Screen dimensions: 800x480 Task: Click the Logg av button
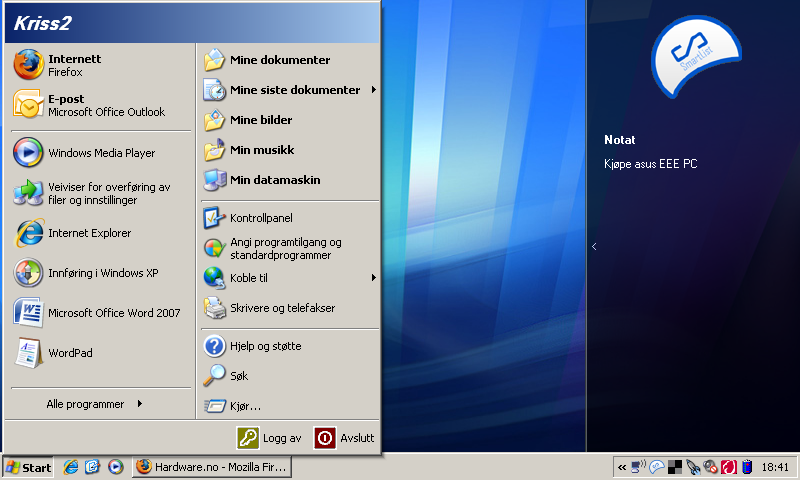click(x=269, y=438)
